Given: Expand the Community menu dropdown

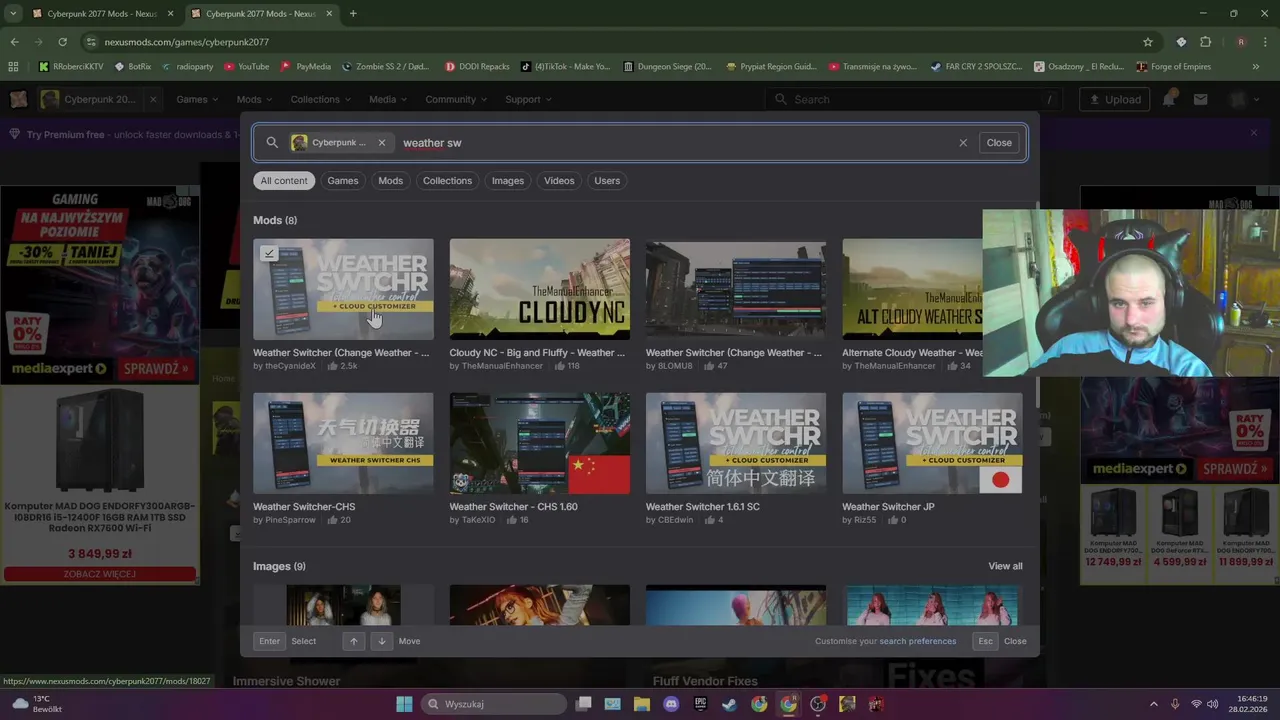Looking at the screenshot, I should [x=456, y=99].
